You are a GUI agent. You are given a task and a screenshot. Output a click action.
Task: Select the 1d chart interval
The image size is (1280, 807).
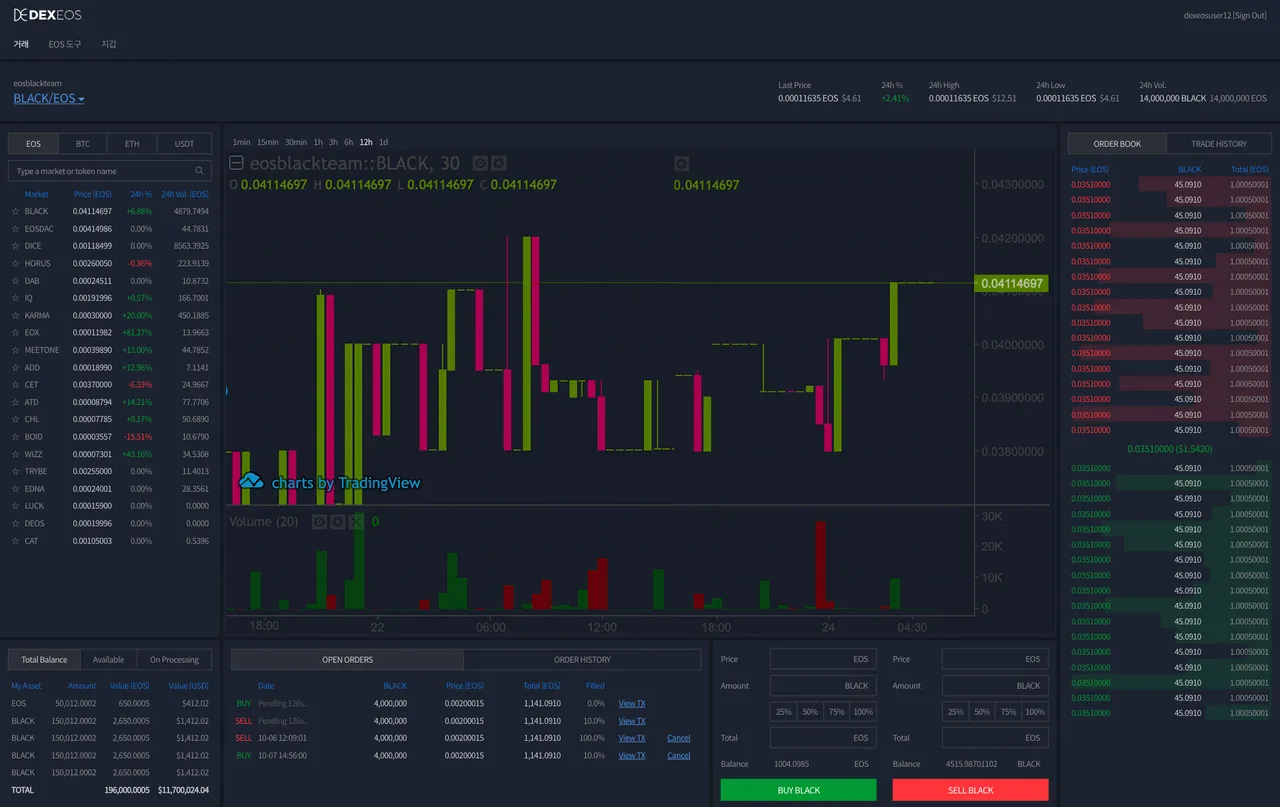(x=384, y=142)
